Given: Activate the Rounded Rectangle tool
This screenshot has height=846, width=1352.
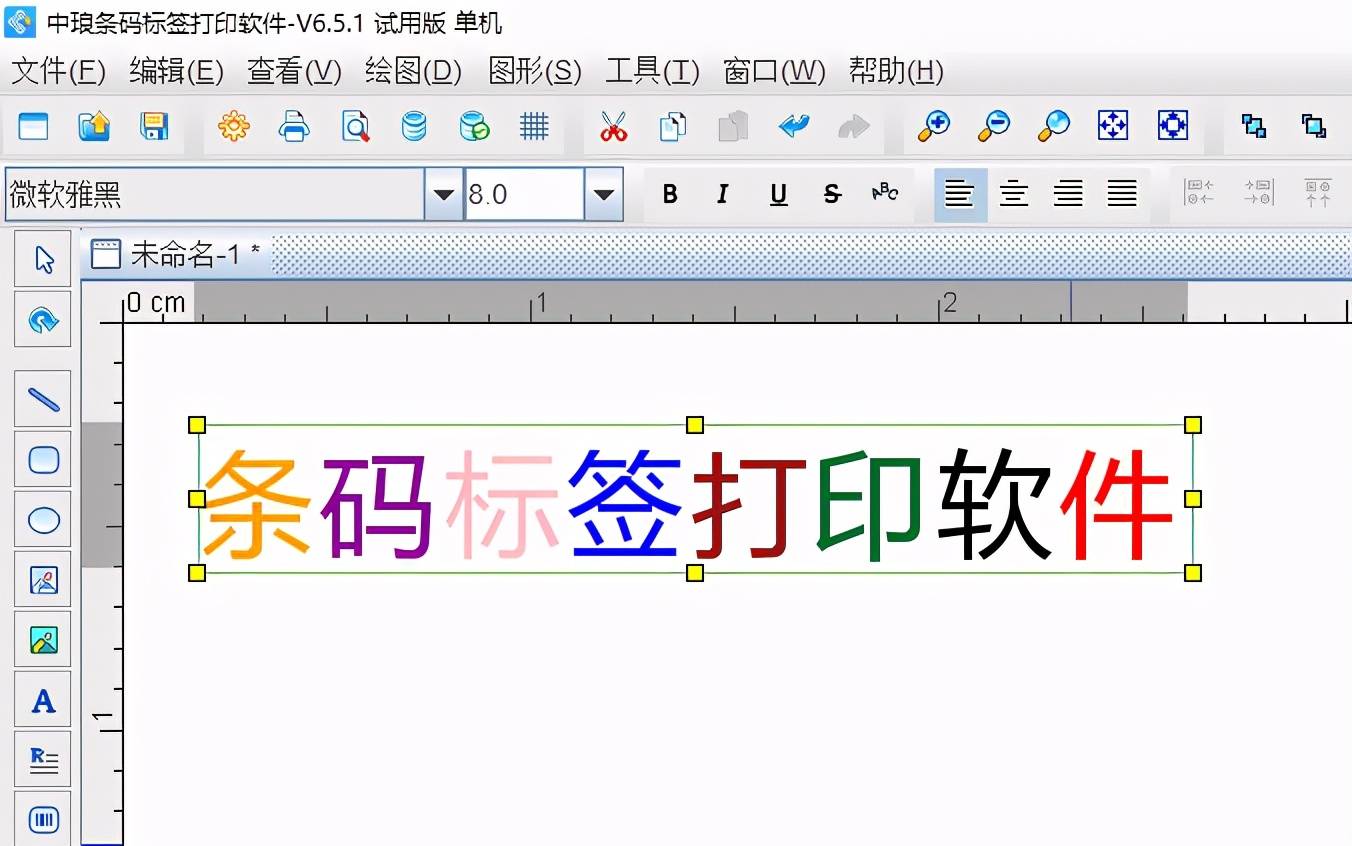Looking at the screenshot, I should point(42,459).
